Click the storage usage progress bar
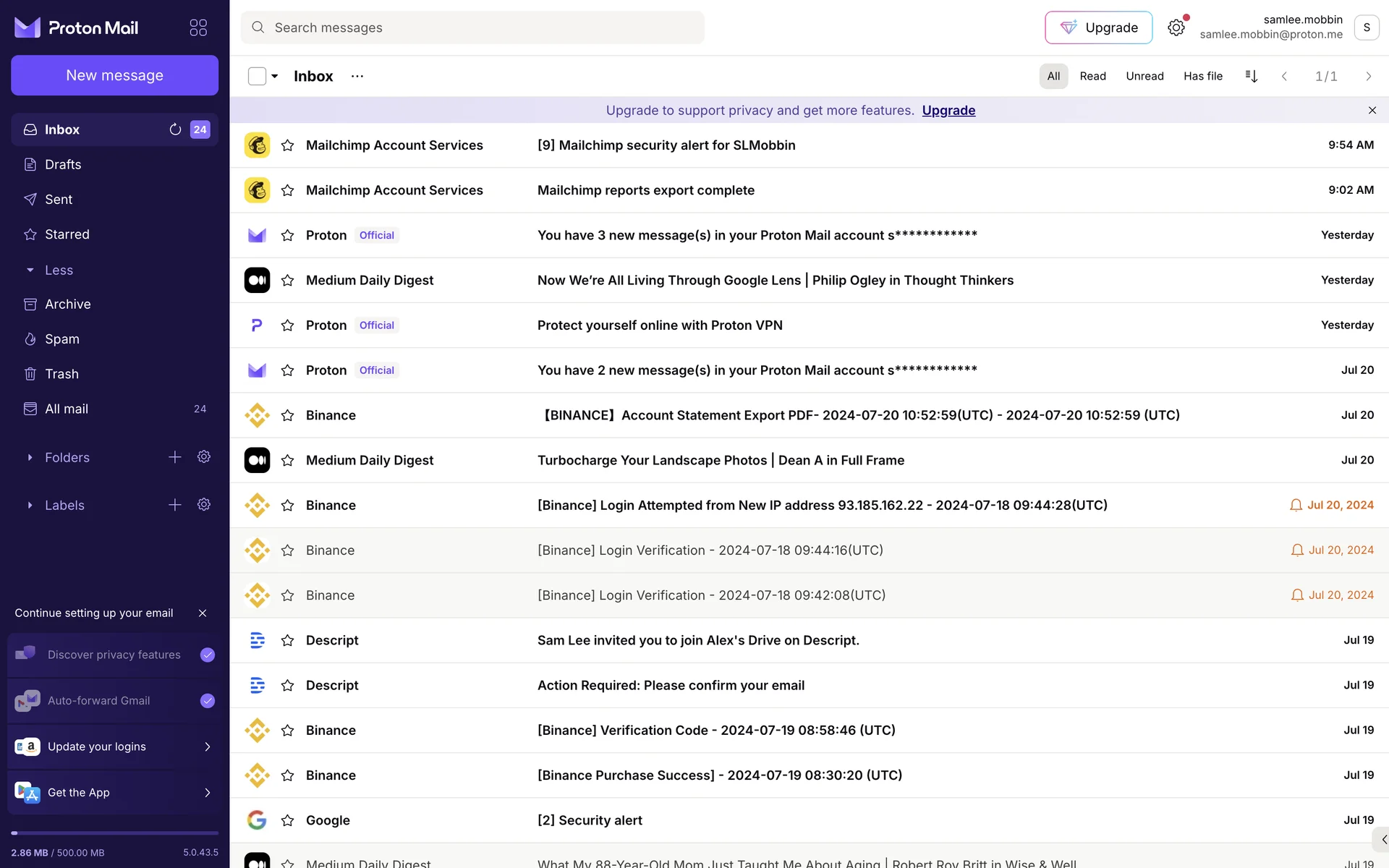Viewport: 1389px width, 868px height. click(x=114, y=833)
